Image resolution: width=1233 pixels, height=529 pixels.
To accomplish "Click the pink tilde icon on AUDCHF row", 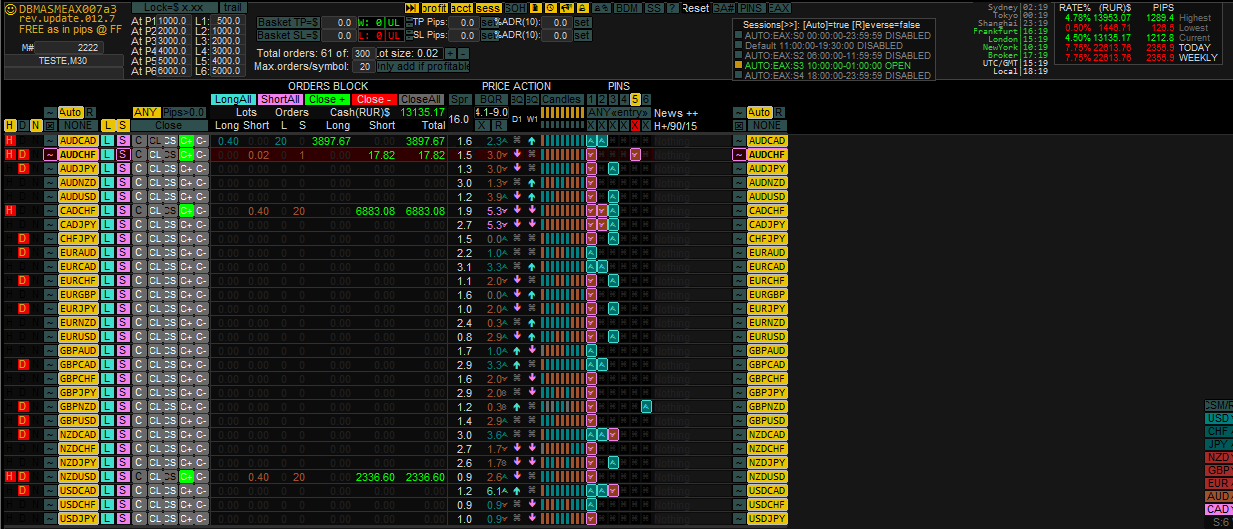I will pyautogui.click(x=50, y=155).
